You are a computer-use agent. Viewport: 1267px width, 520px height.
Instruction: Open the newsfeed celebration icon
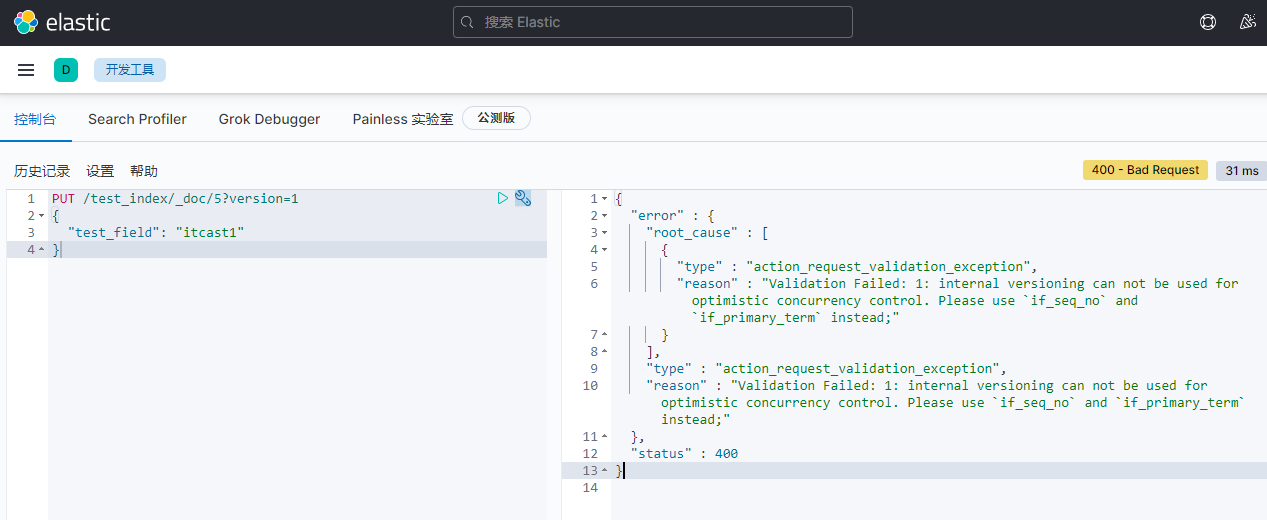click(1247, 22)
